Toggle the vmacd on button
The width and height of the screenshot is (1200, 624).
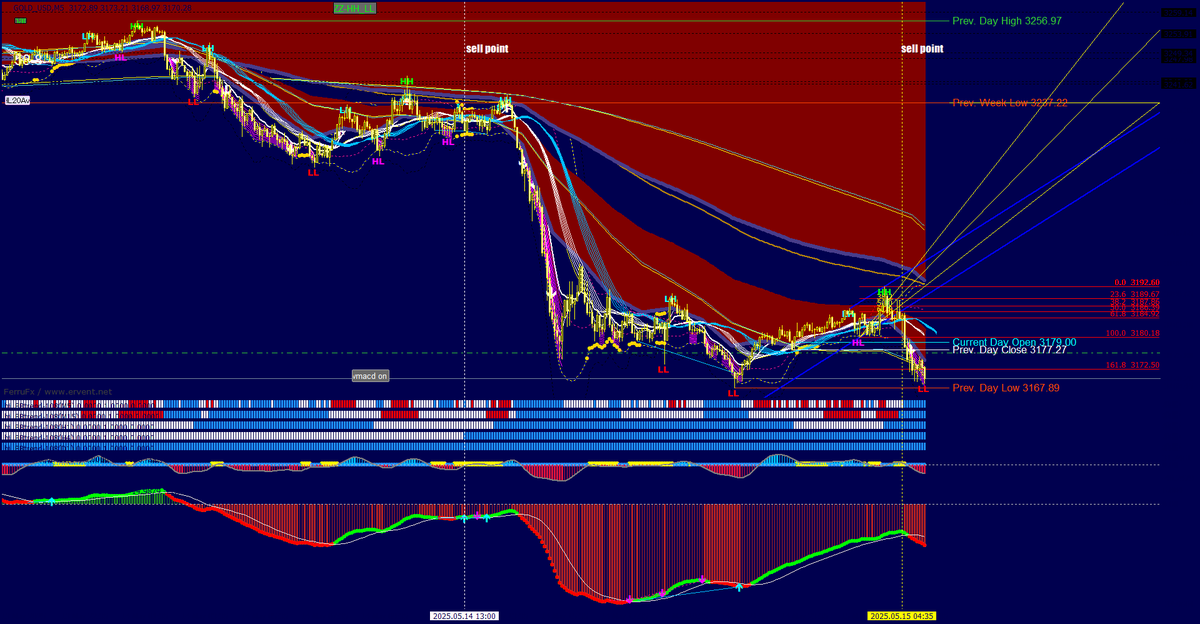pos(369,376)
